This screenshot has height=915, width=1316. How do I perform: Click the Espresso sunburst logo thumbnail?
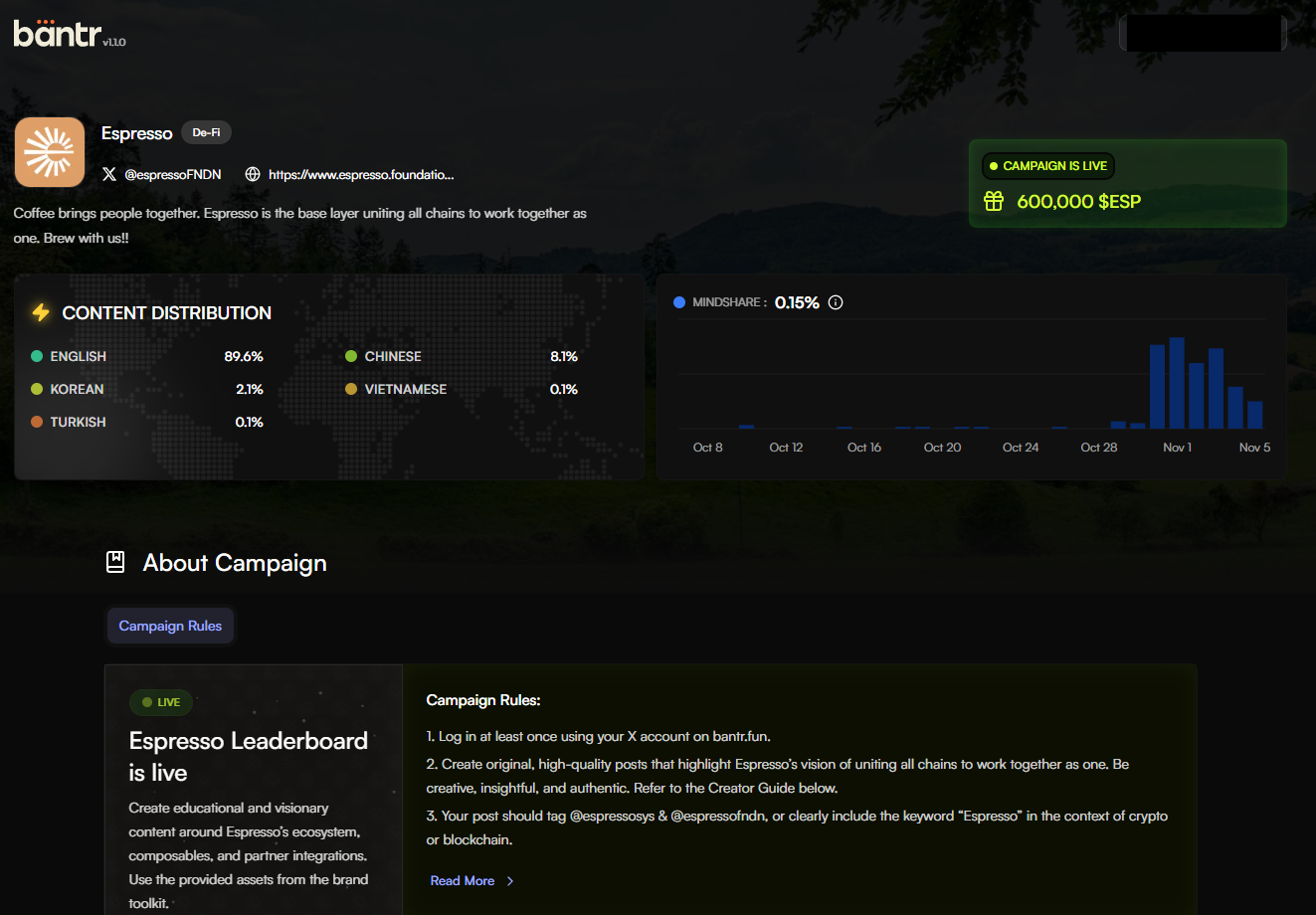(x=50, y=152)
